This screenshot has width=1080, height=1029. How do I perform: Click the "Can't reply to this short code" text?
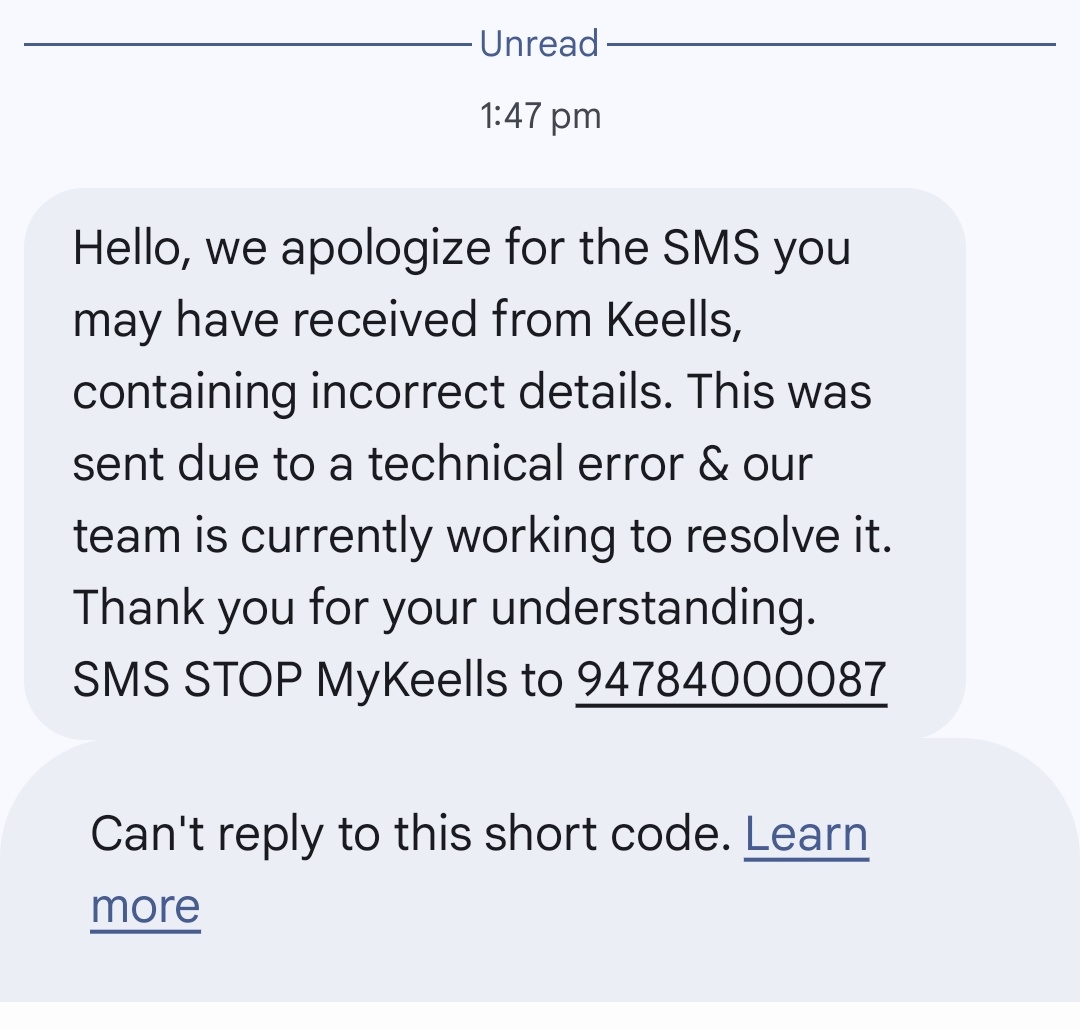pyautogui.click(x=411, y=834)
